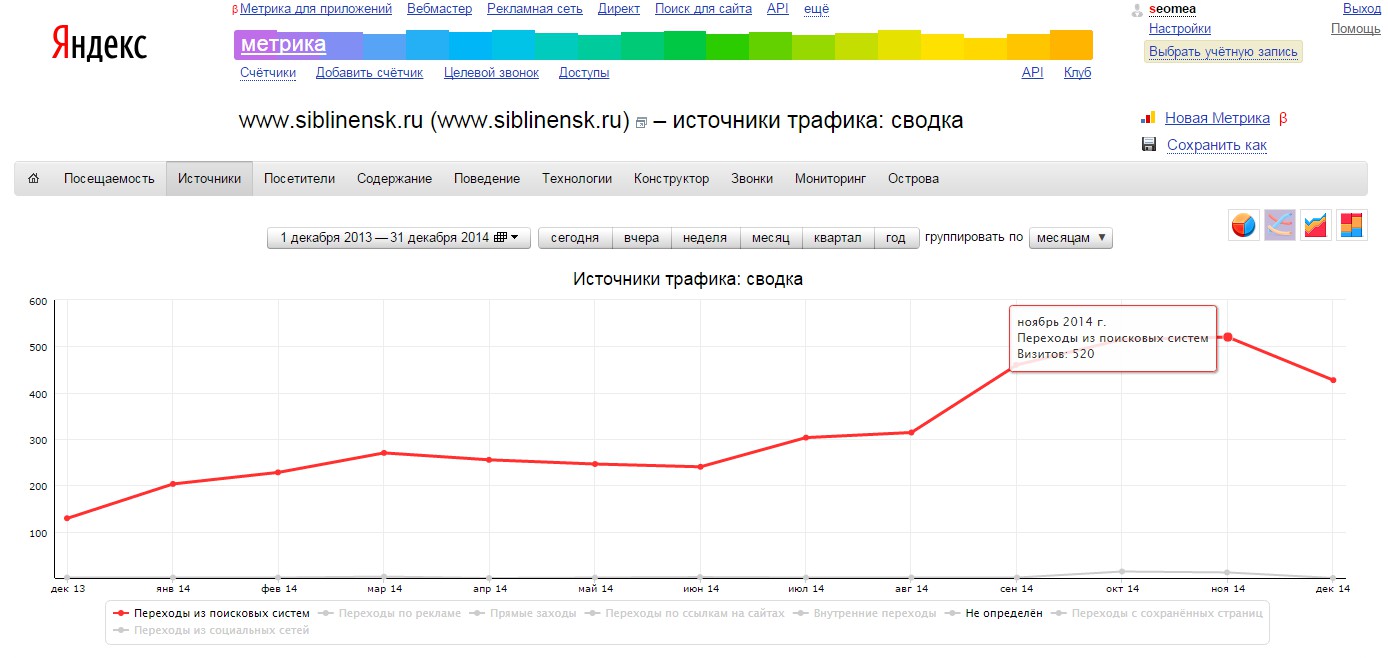Open the Новая Метрика link
The height and width of the screenshot is (658, 1388).
pyautogui.click(x=1217, y=118)
